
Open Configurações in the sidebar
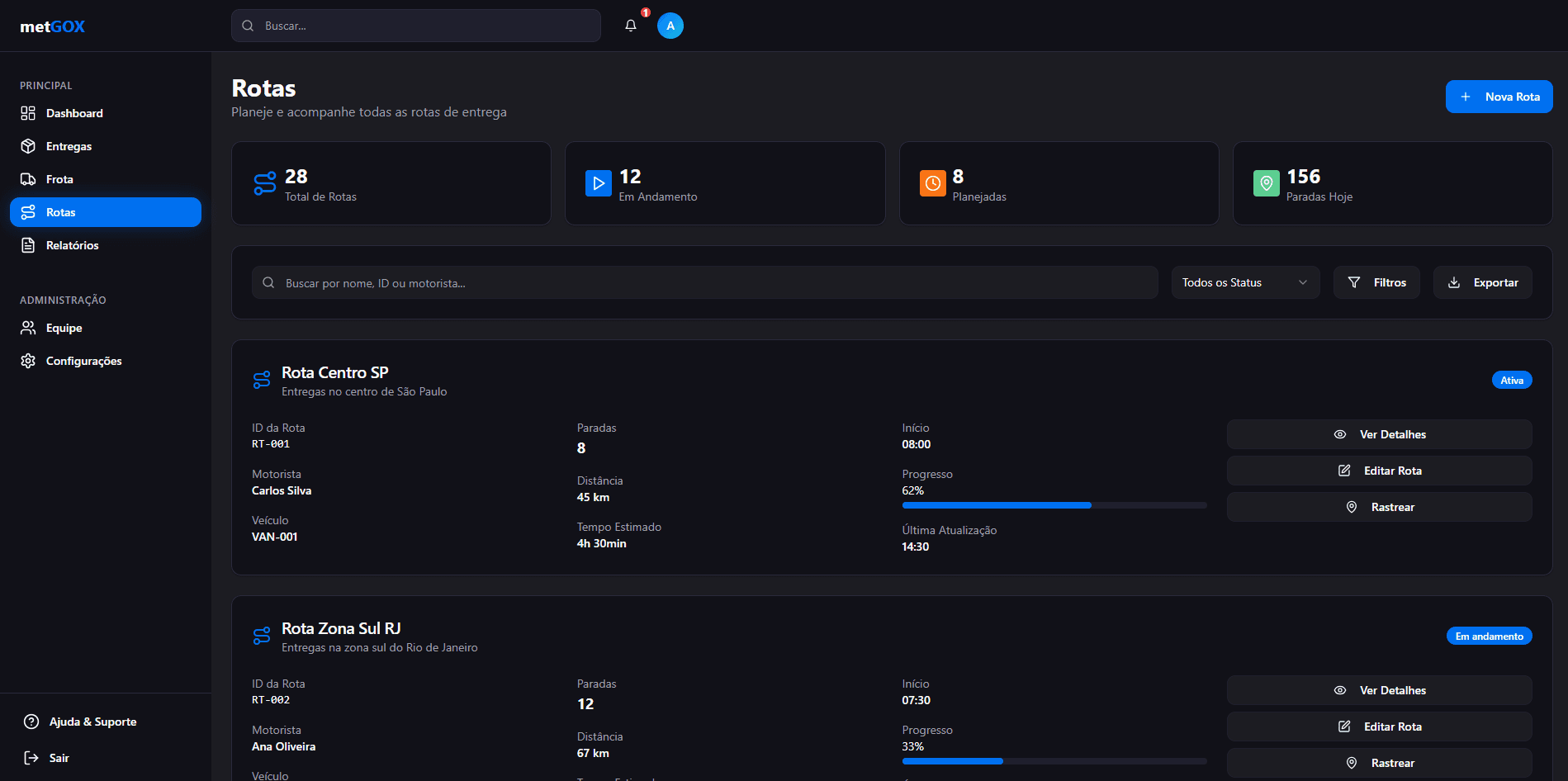click(x=106, y=361)
